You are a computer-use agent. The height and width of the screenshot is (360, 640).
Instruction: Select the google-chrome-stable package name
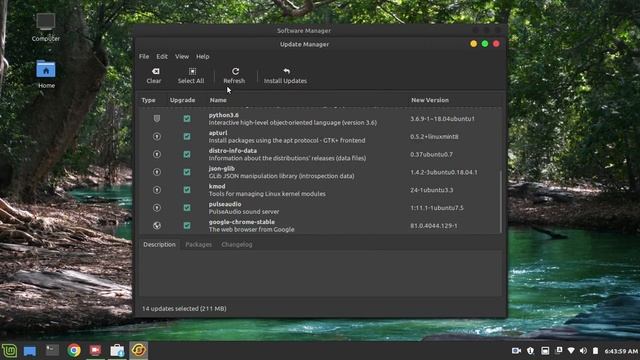(242, 222)
